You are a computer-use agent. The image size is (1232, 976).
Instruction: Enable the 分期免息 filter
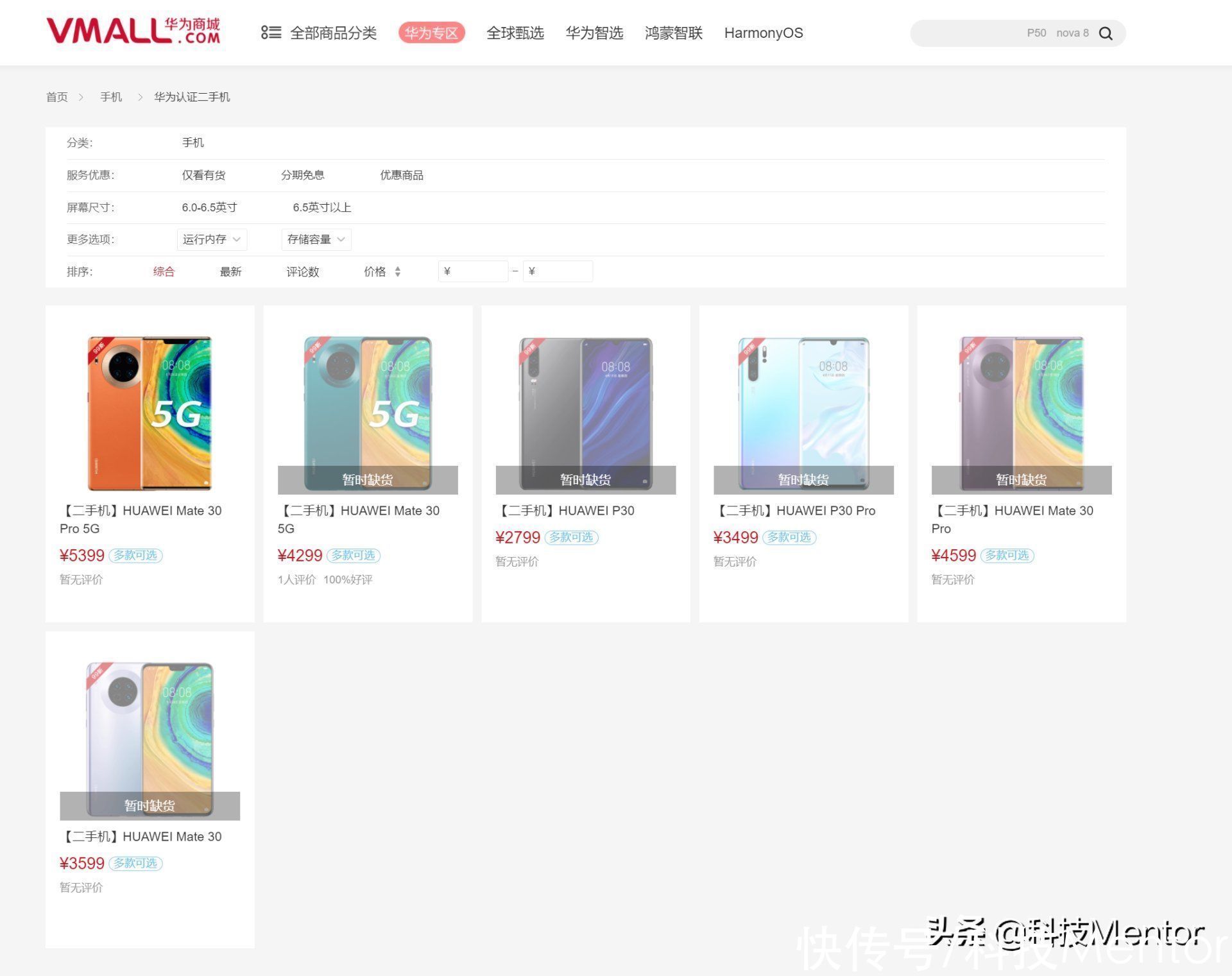(x=303, y=175)
